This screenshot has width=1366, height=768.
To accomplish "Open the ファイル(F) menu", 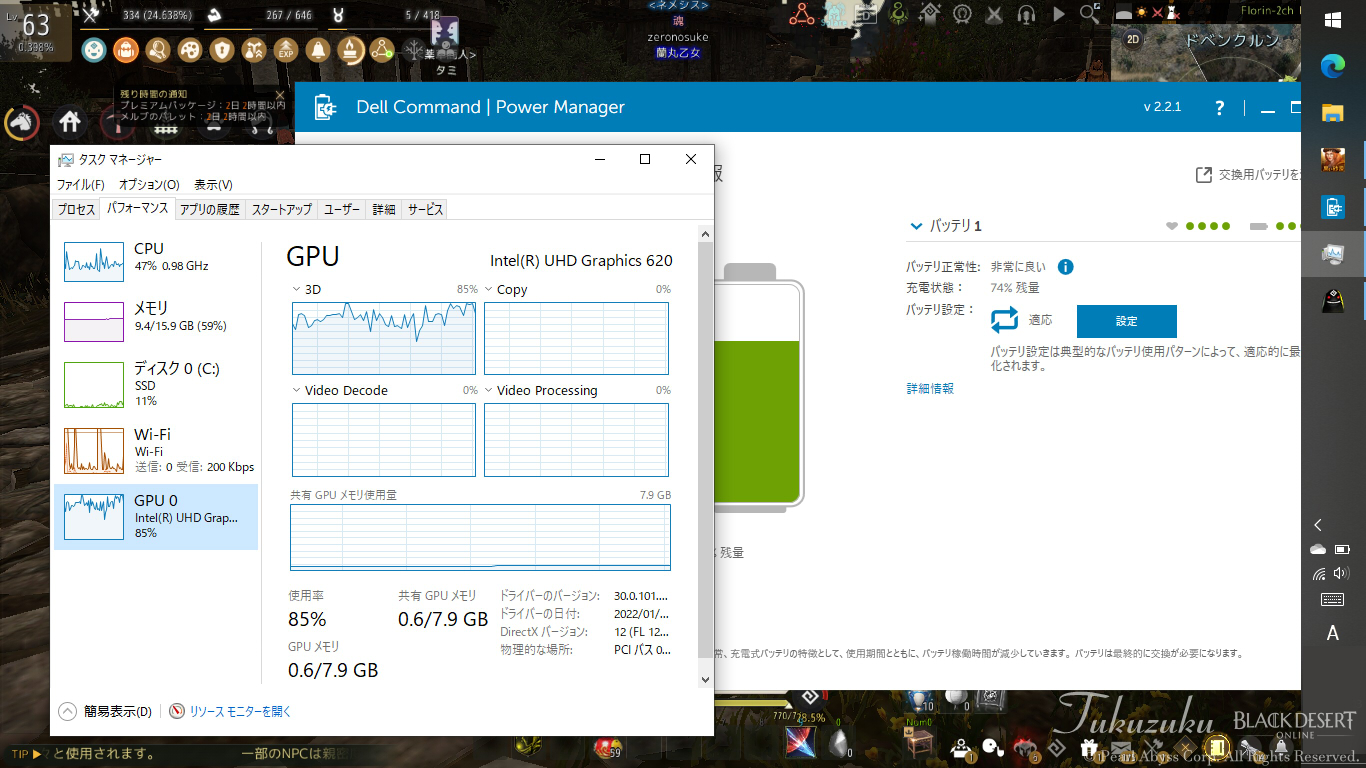I will 80,185.
